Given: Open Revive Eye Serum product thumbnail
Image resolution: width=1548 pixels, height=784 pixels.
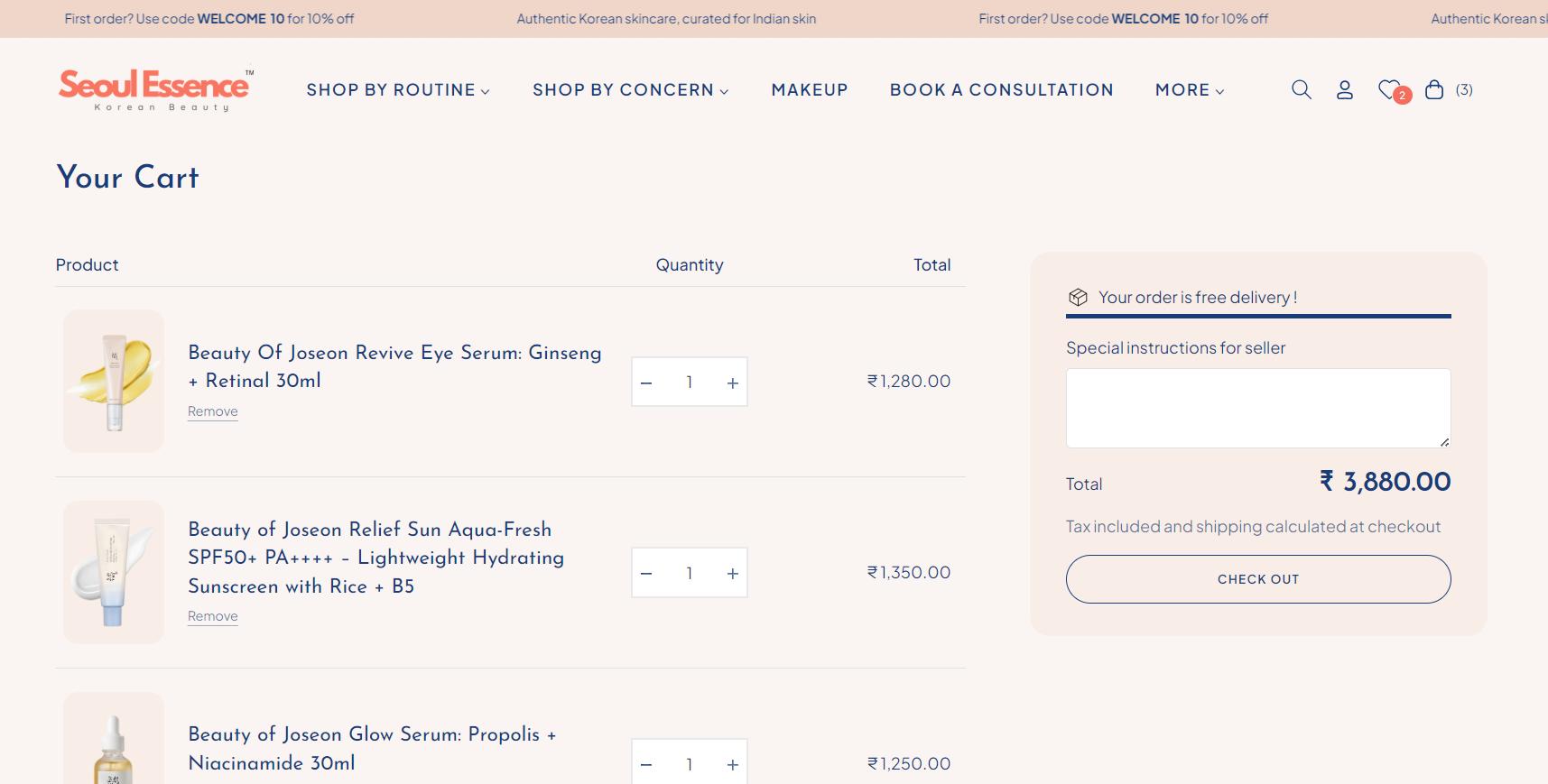Looking at the screenshot, I should click(x=114, y=381).
